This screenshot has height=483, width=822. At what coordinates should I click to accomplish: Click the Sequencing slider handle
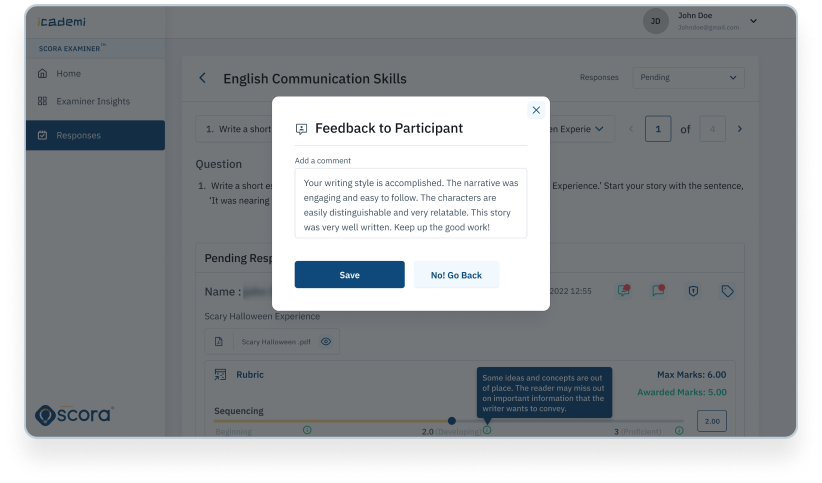(452, 421)
